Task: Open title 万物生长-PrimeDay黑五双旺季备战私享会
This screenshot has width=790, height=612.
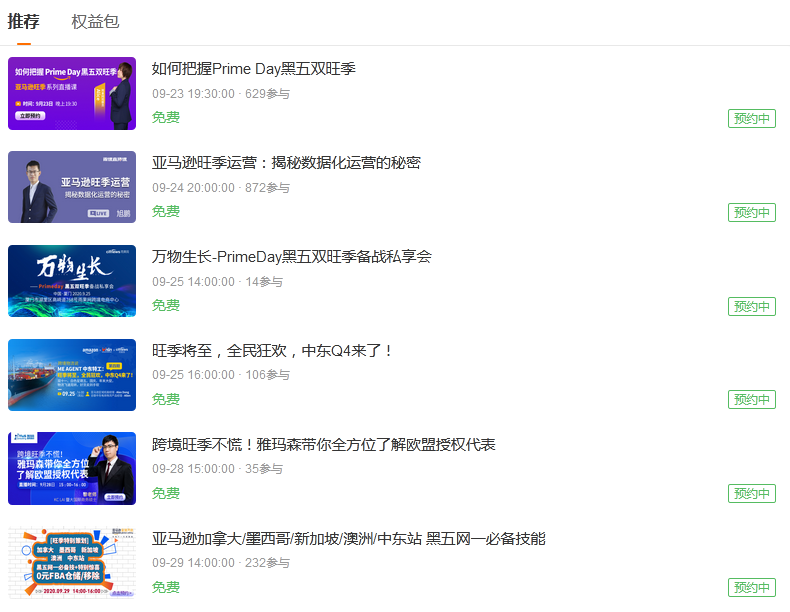Action: click(x=292, y=257)
